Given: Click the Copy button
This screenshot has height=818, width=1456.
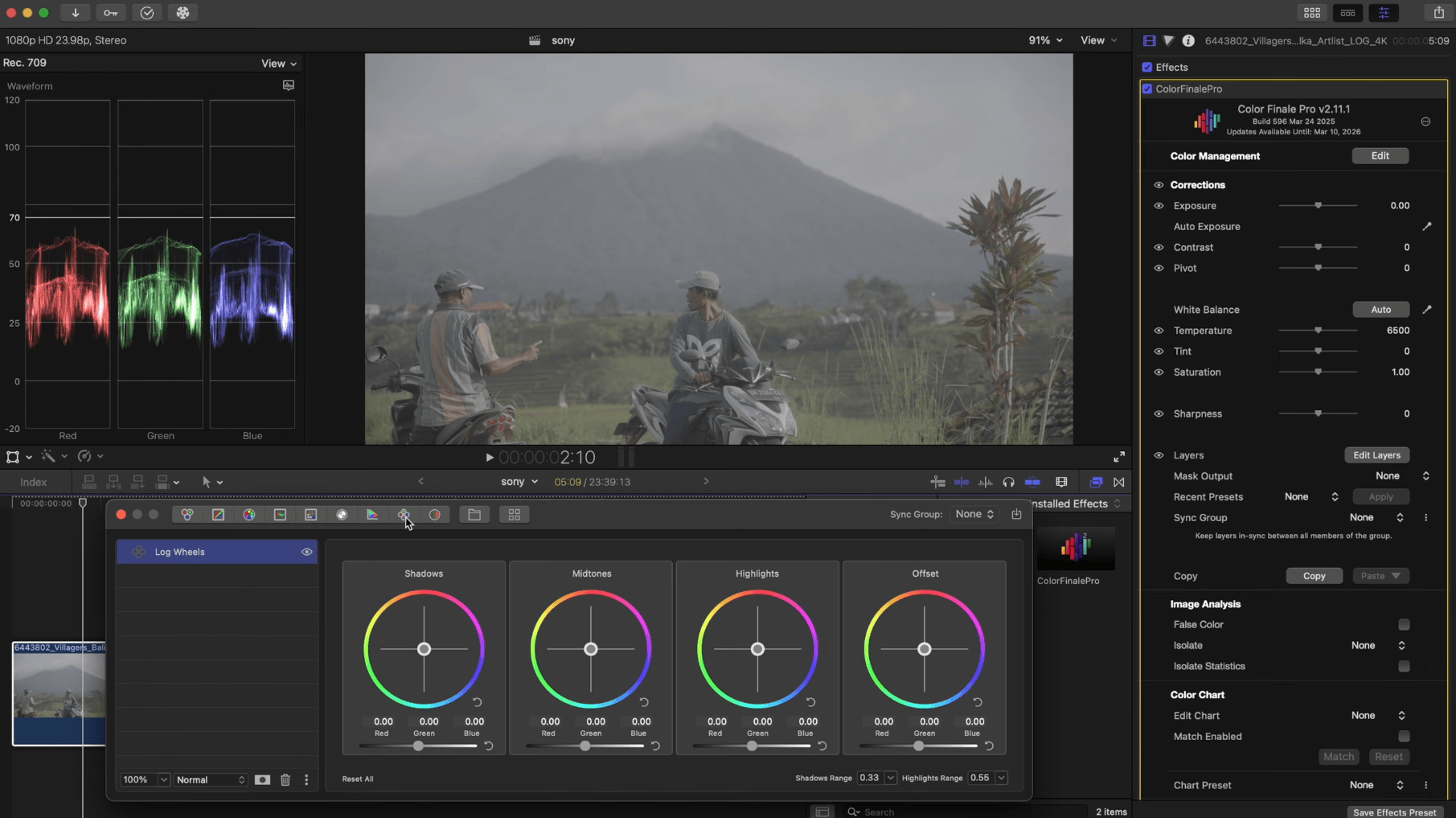Looking at the screenshot, I should [1314, 576].
